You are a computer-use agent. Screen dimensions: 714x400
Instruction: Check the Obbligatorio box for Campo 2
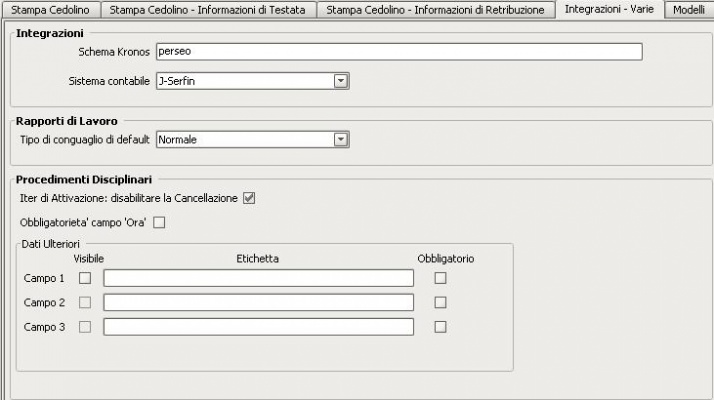[440, 302]
